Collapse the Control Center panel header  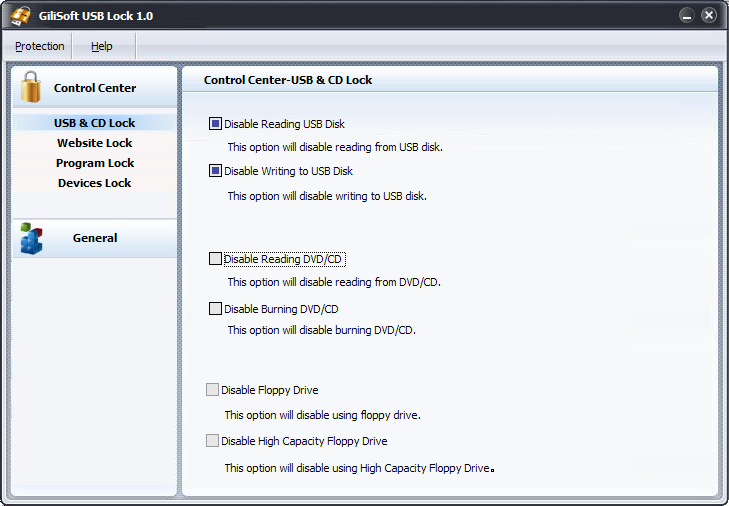[94, 87]
